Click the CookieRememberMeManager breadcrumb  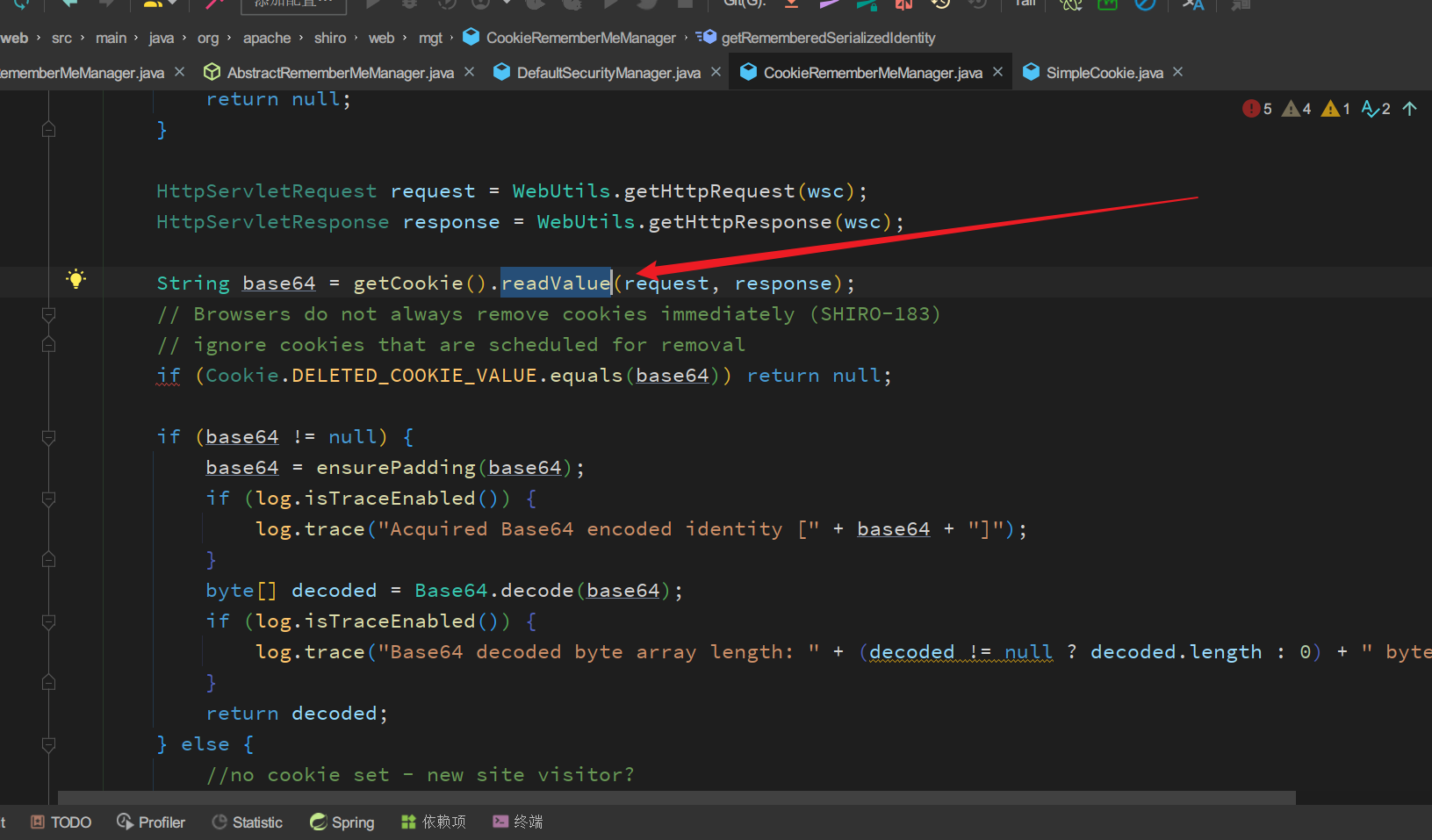[581, 38]
